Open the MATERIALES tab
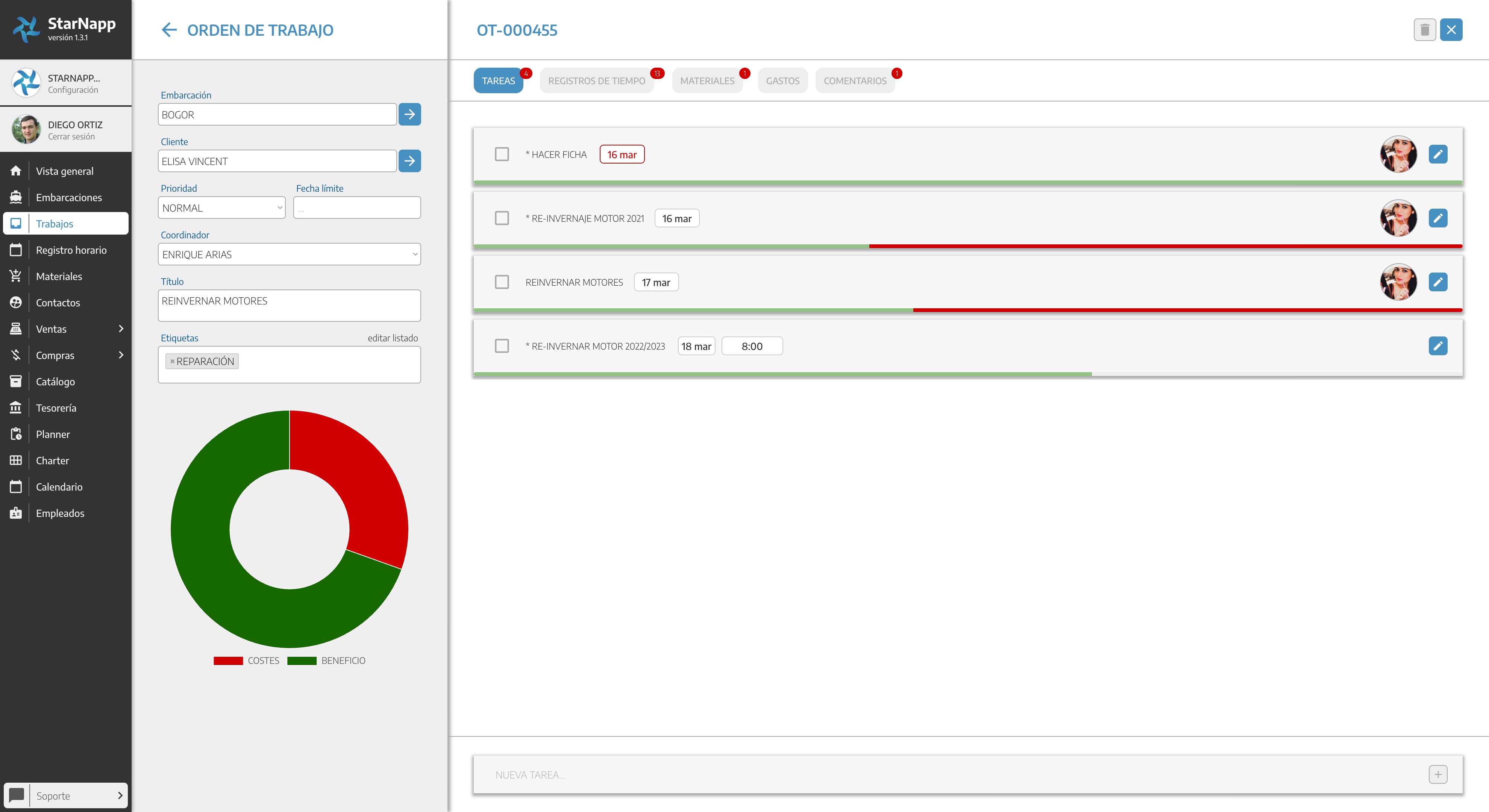Screen dimensions: 1489x812 pyautogui.click(x=707, y=81)
